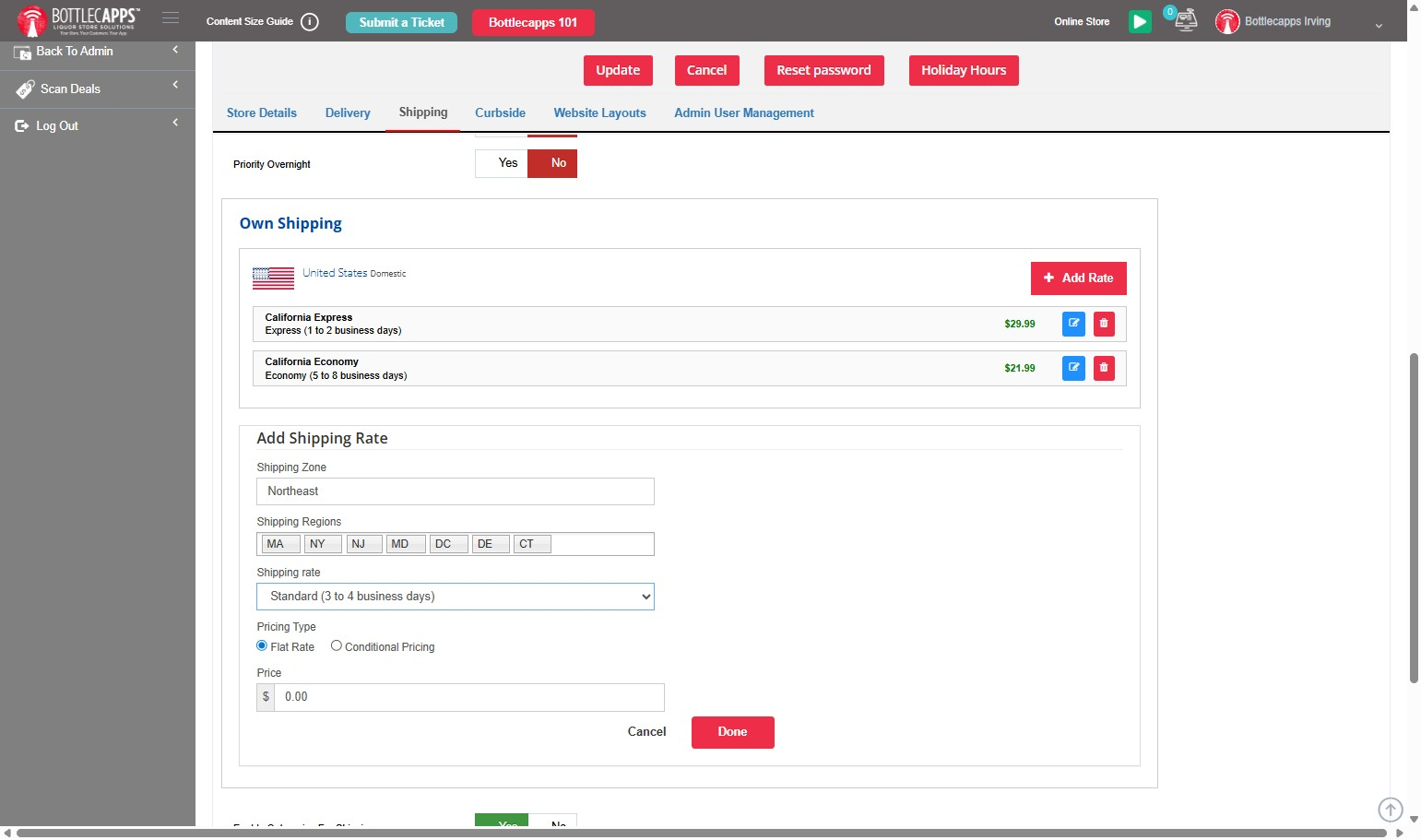The image size is (1421, 840).
Task: Set Priority Overnight to No
Action: 552,163
